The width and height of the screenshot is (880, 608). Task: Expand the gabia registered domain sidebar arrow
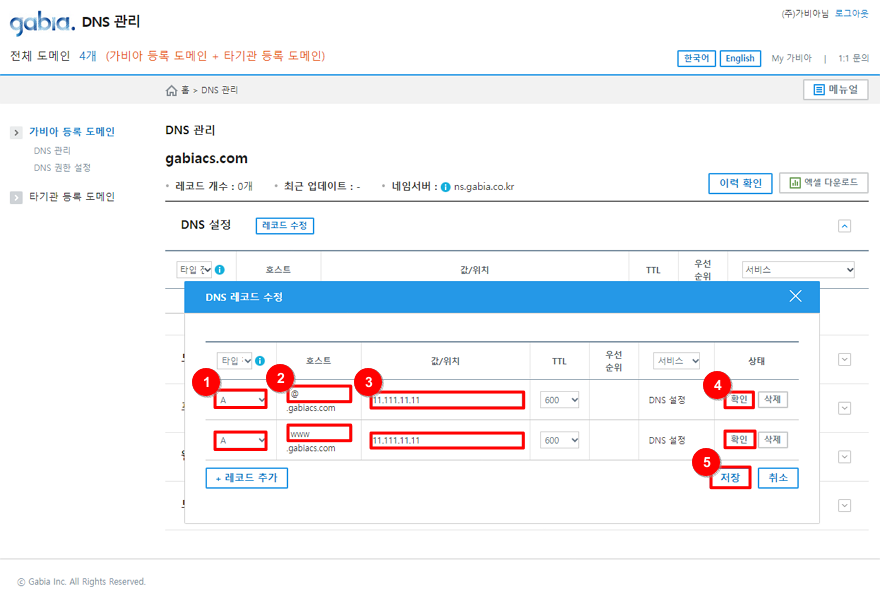tap(16, 132)
